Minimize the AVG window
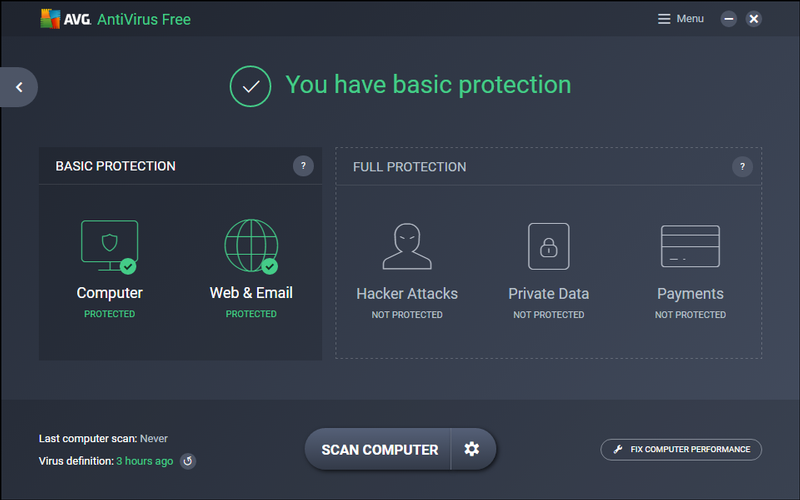Viewport: 800px width, 500px height. pyautogui.click(x=729, y=19)
